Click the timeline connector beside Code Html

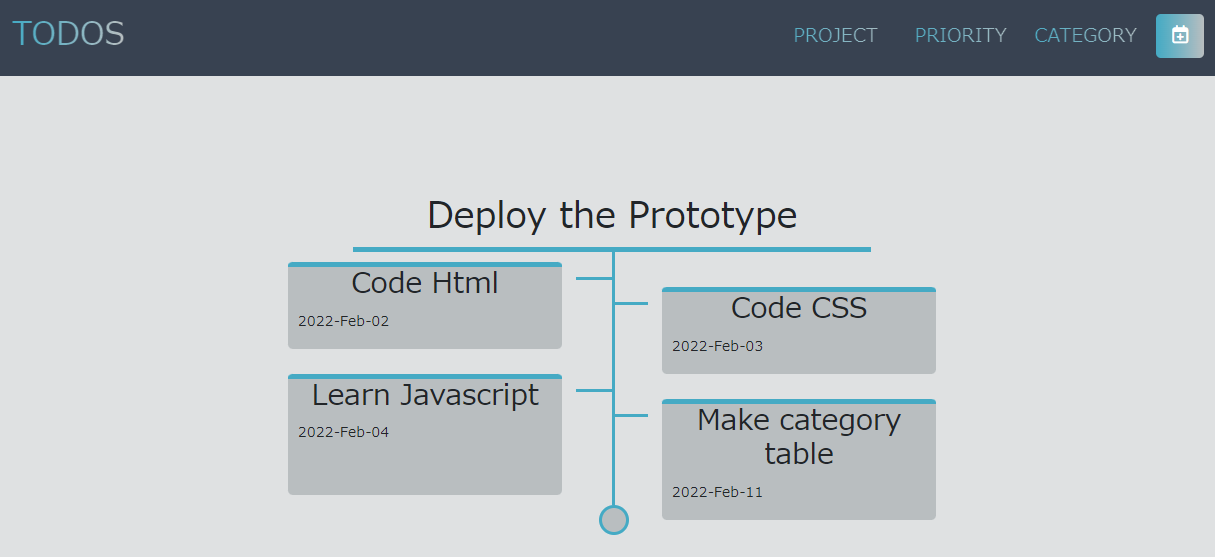(x=594, y=278)
